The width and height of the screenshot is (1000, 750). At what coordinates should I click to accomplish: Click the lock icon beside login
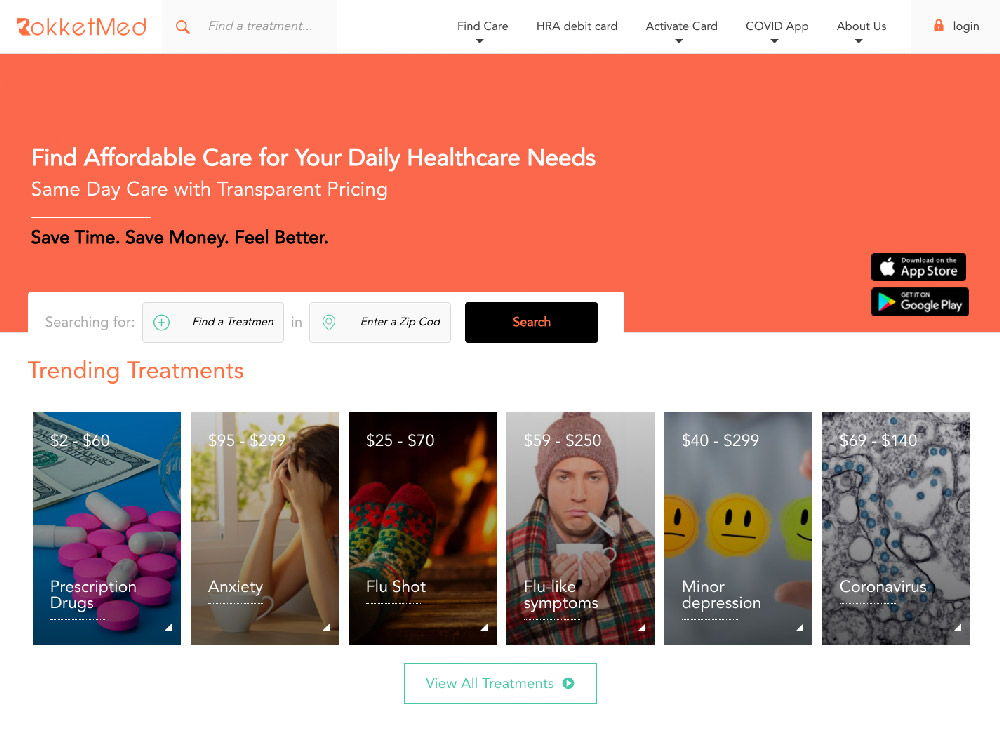[x=938, y=26]
